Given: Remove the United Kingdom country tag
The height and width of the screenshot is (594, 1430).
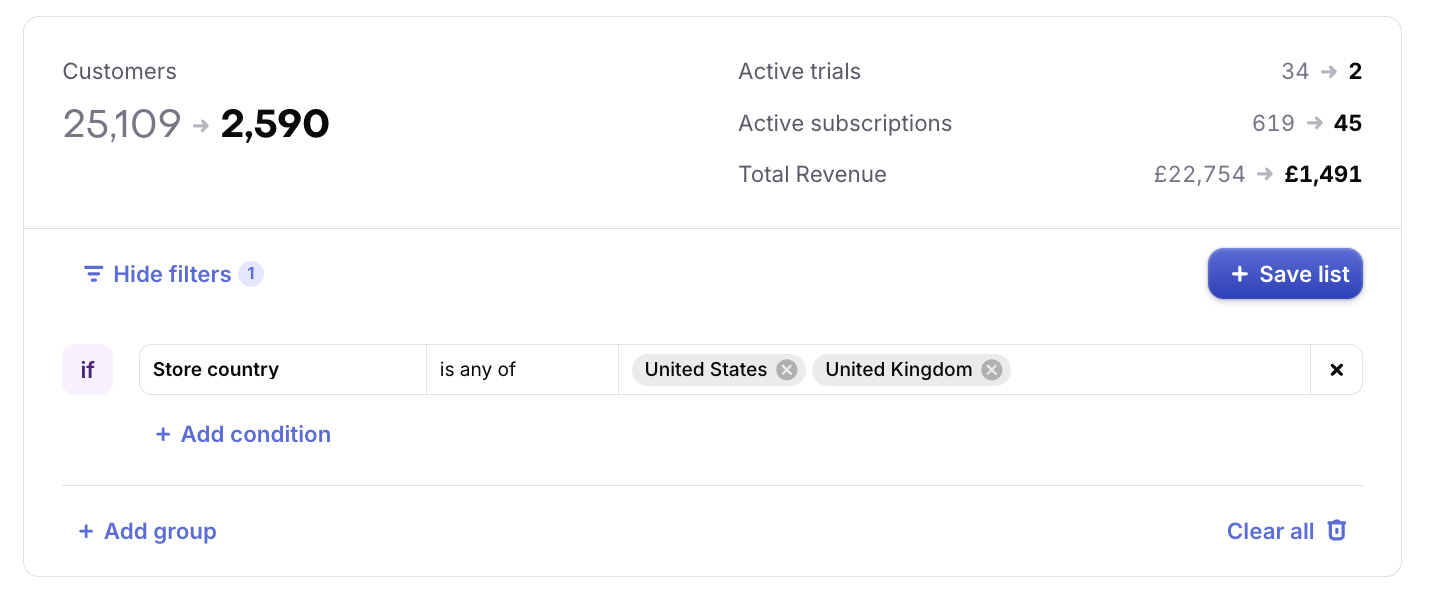Looking at the screenshot, I should pos(992,370).
